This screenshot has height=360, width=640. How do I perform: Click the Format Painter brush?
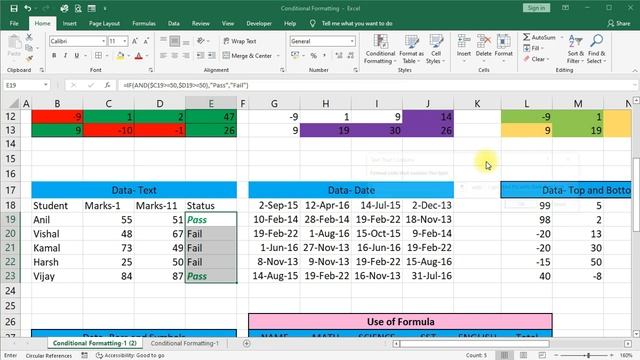coord(29,58)
